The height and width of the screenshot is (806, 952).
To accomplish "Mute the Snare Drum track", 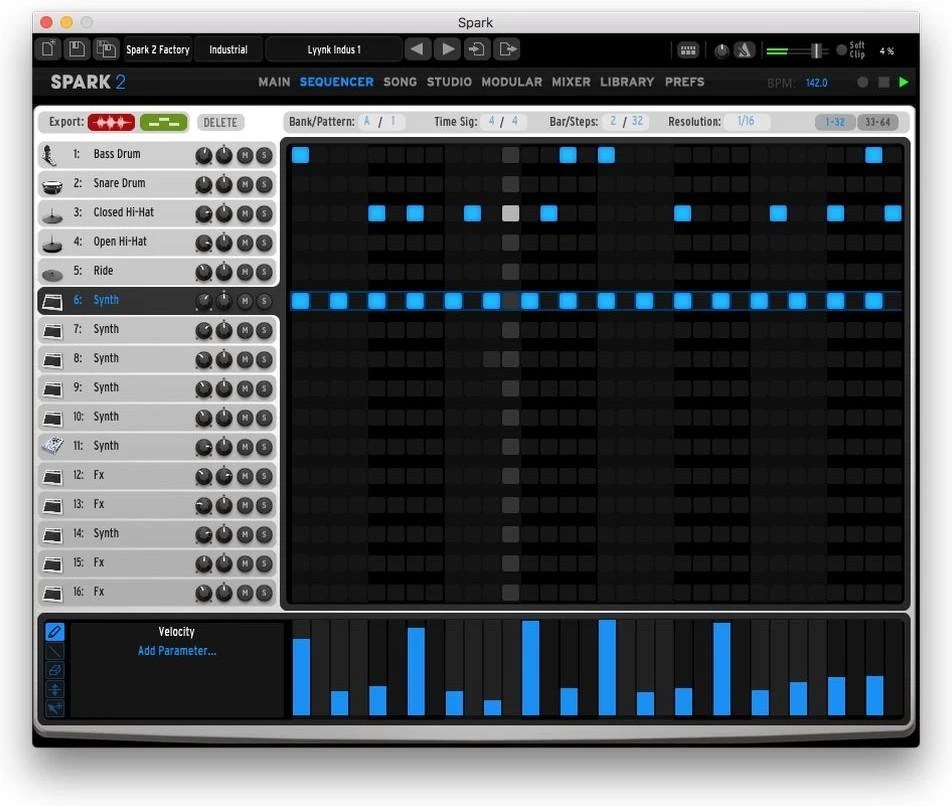I will point(245,185).
